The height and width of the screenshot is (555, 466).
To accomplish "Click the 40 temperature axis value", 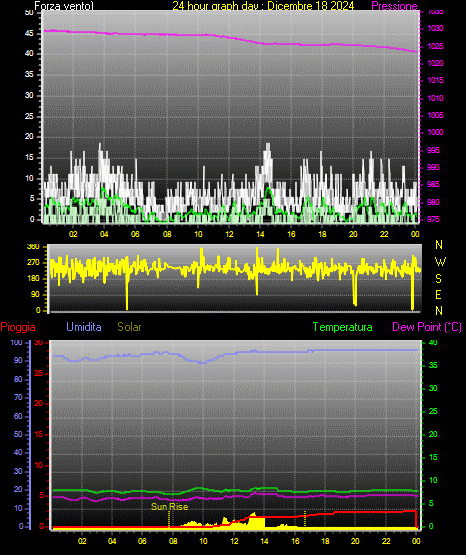I will coord(433,343).
